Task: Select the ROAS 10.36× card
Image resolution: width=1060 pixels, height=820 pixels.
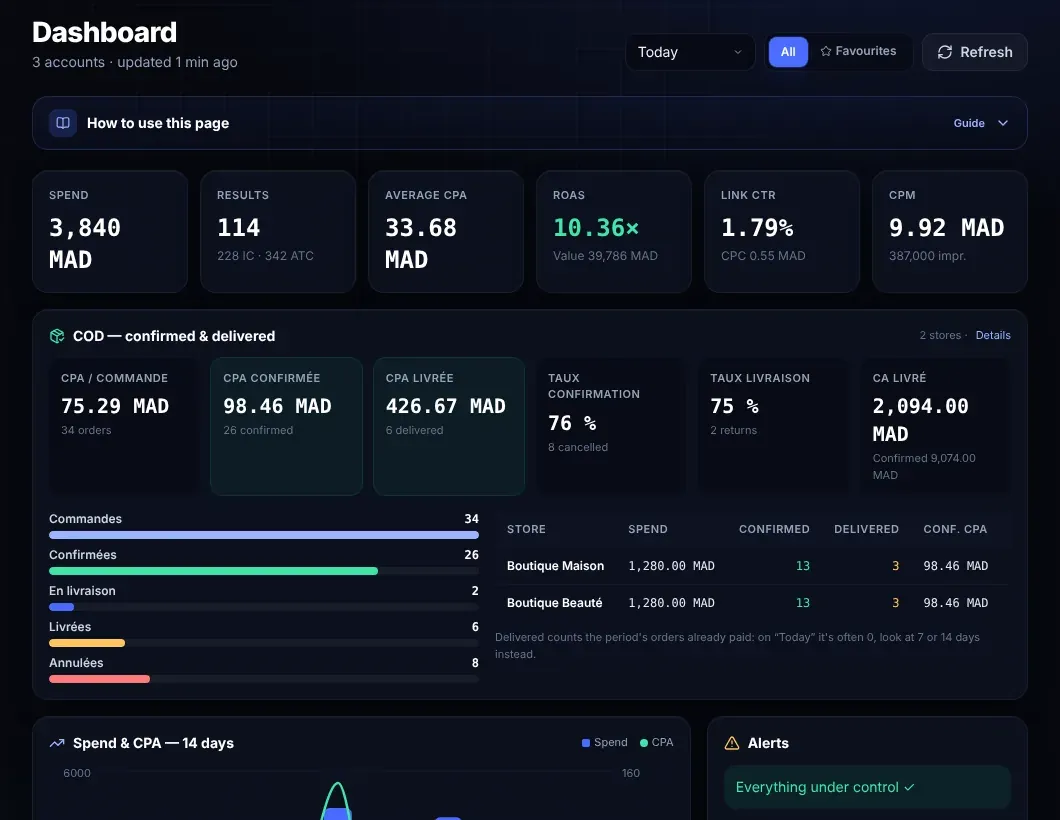Action: tap(614, 231)
